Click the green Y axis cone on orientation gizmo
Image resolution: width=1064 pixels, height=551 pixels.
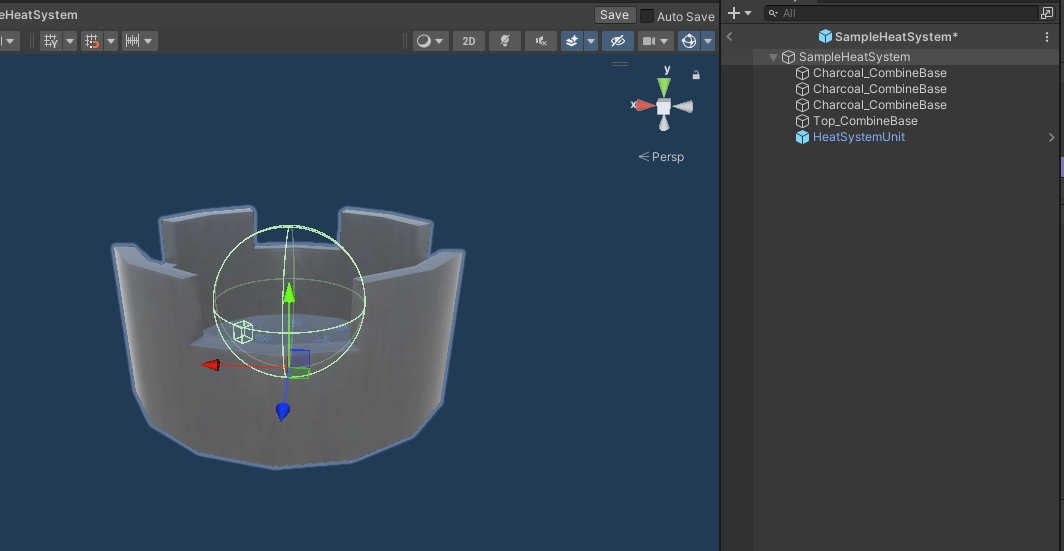click(664, 86)
